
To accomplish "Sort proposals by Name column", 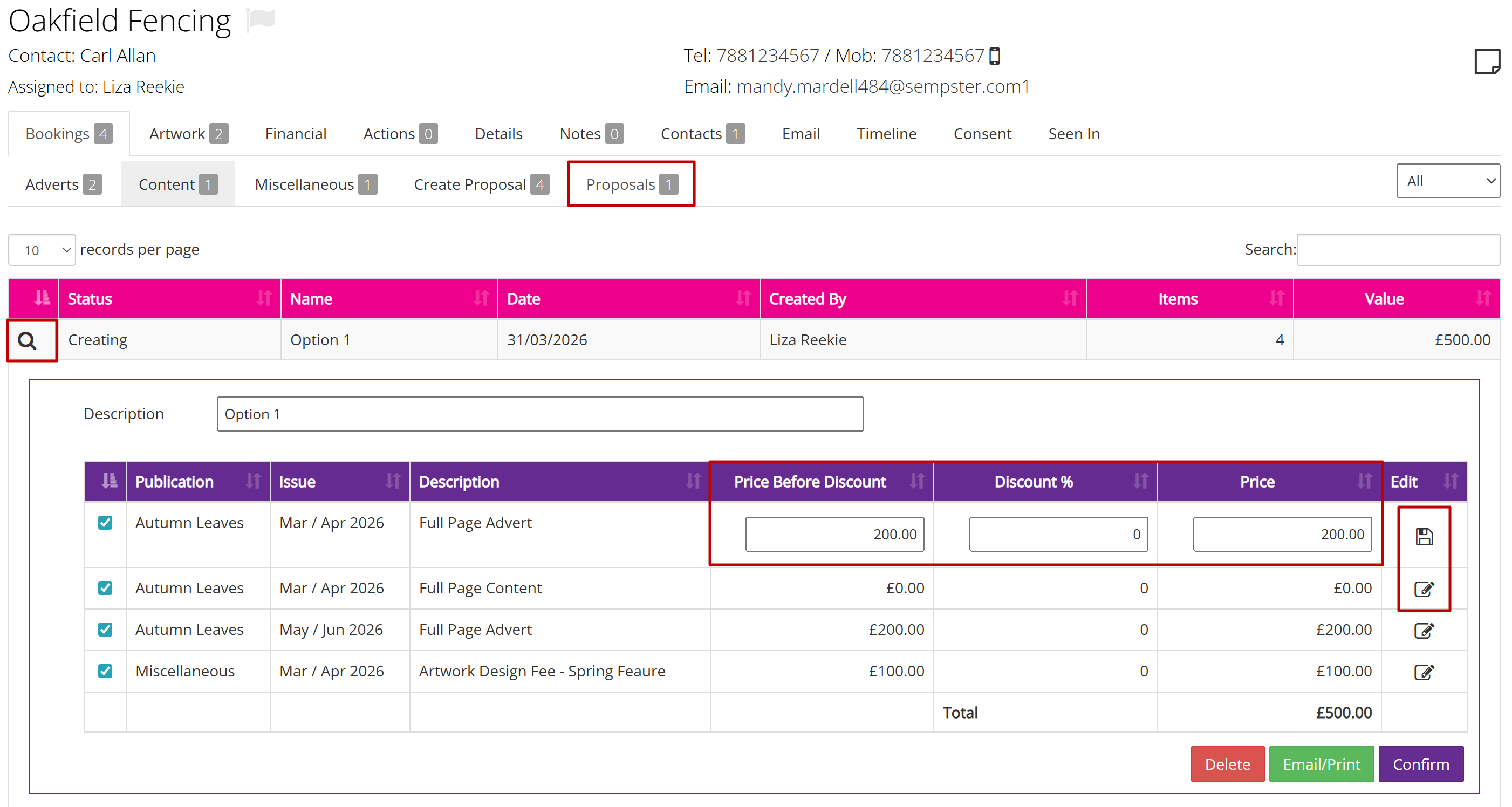I will [389, 299].
